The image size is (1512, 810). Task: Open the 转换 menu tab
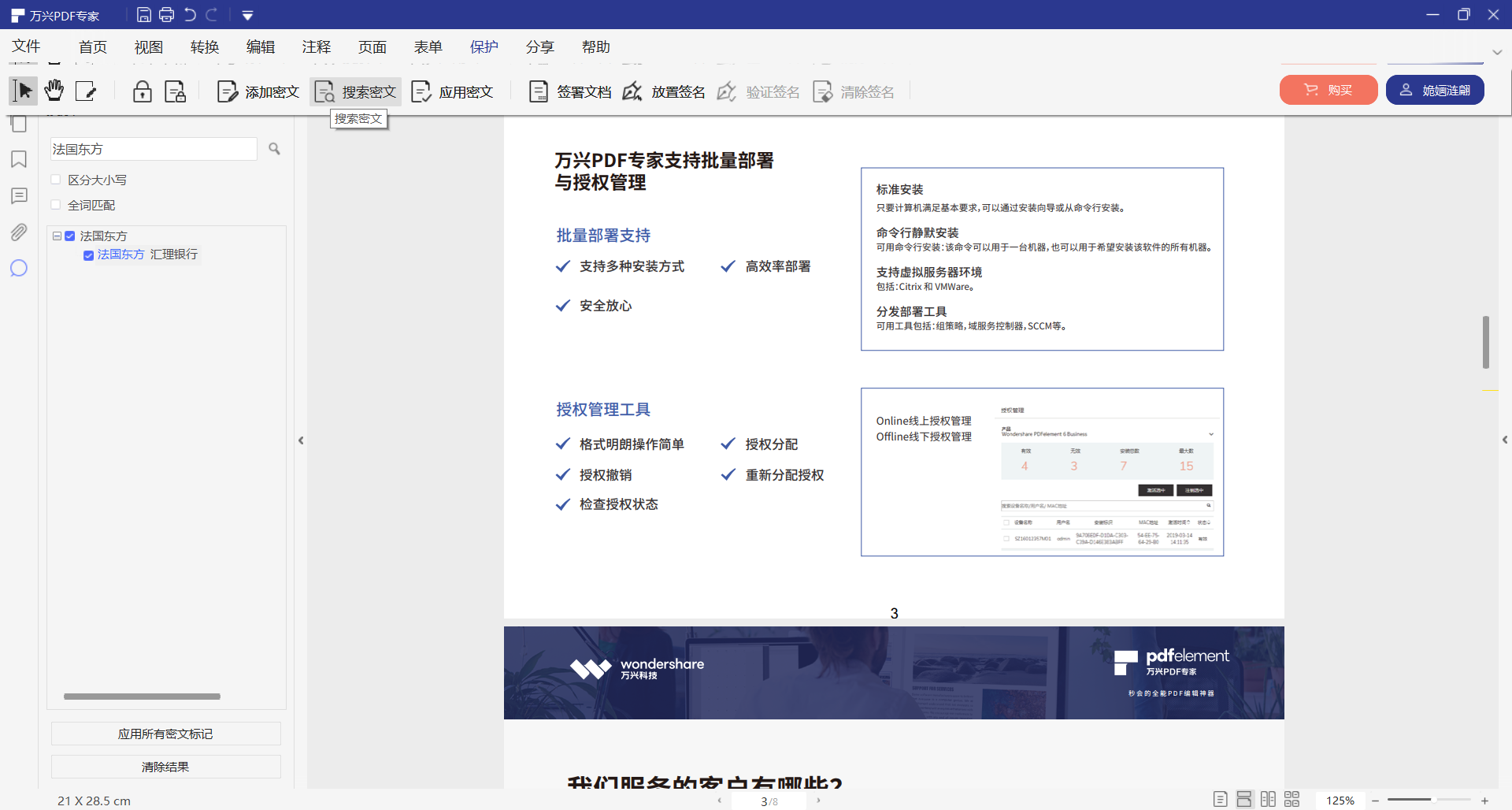click(205, 46)
